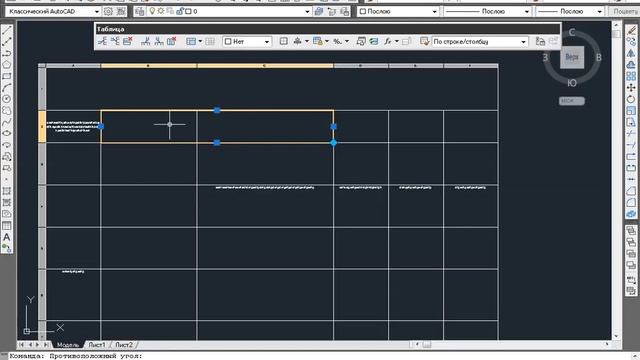
Task: Click the bottom-right round blue grip
Action: click(333, 143)
